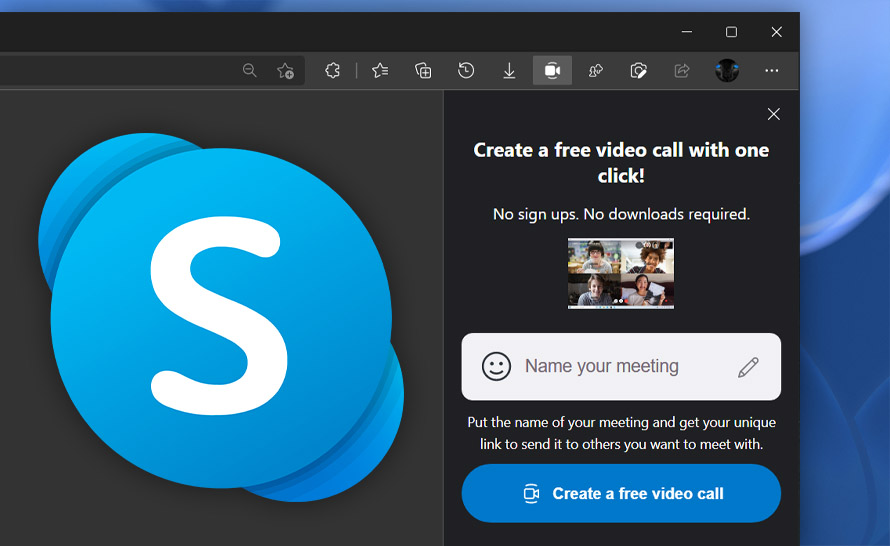890x546 pixels.
Task: Open the Favorites list icon
Action: pyautogui.click(x=380, y=70)
